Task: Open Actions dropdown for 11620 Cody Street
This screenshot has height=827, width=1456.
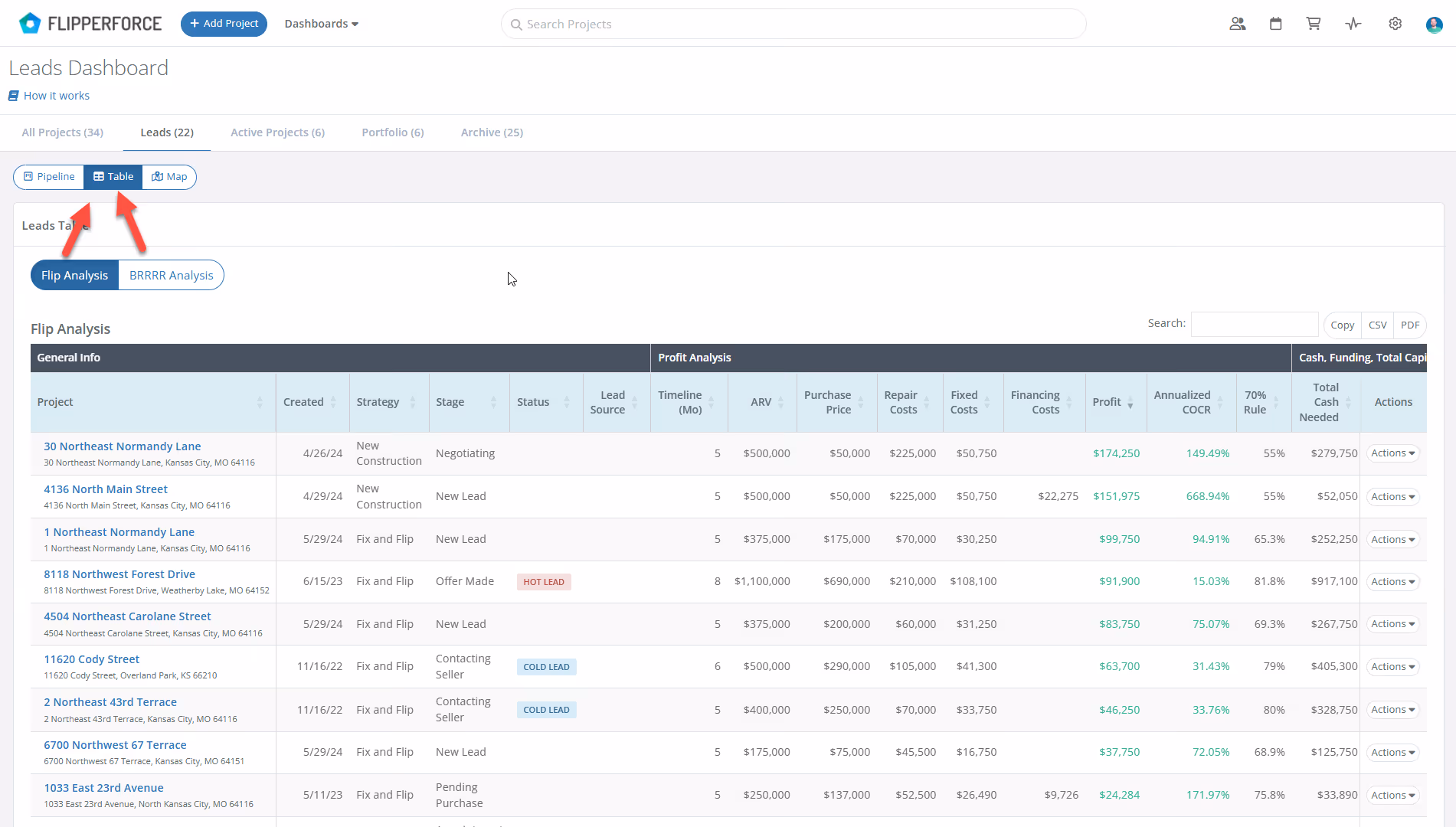Action: tap(1393, 667)
